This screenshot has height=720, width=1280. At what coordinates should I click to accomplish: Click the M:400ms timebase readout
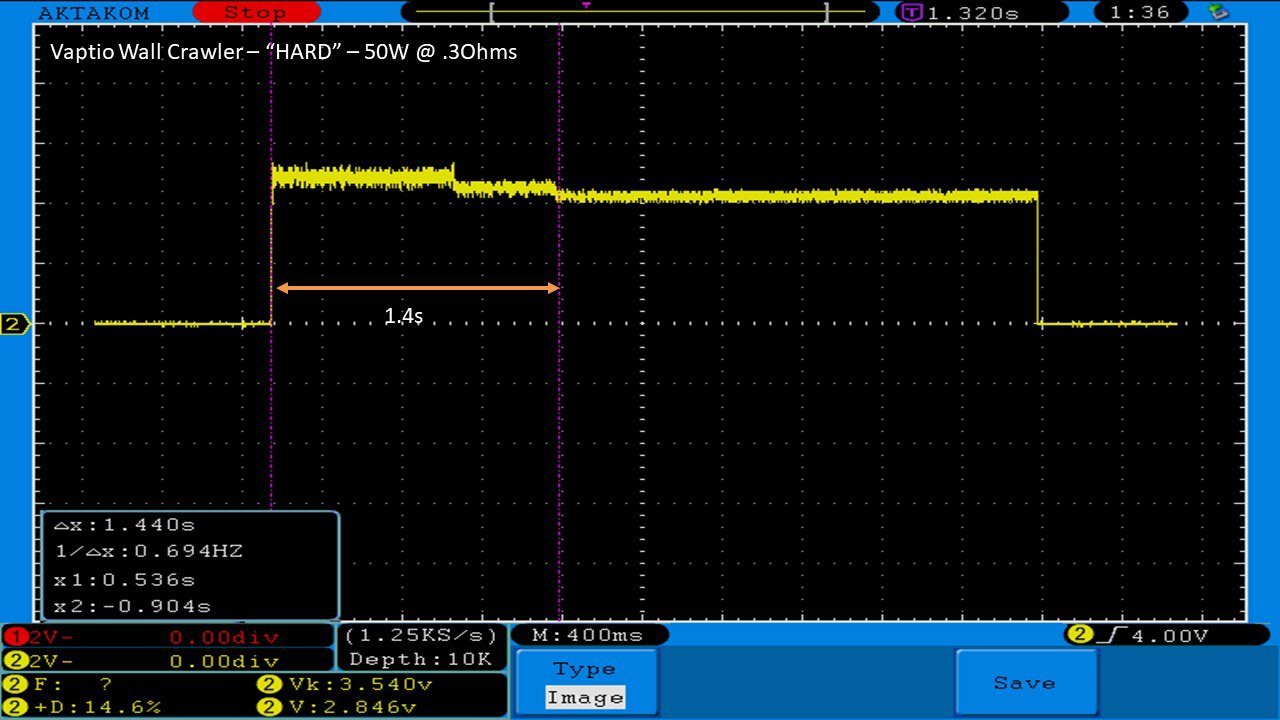click(x=590, y=635)
